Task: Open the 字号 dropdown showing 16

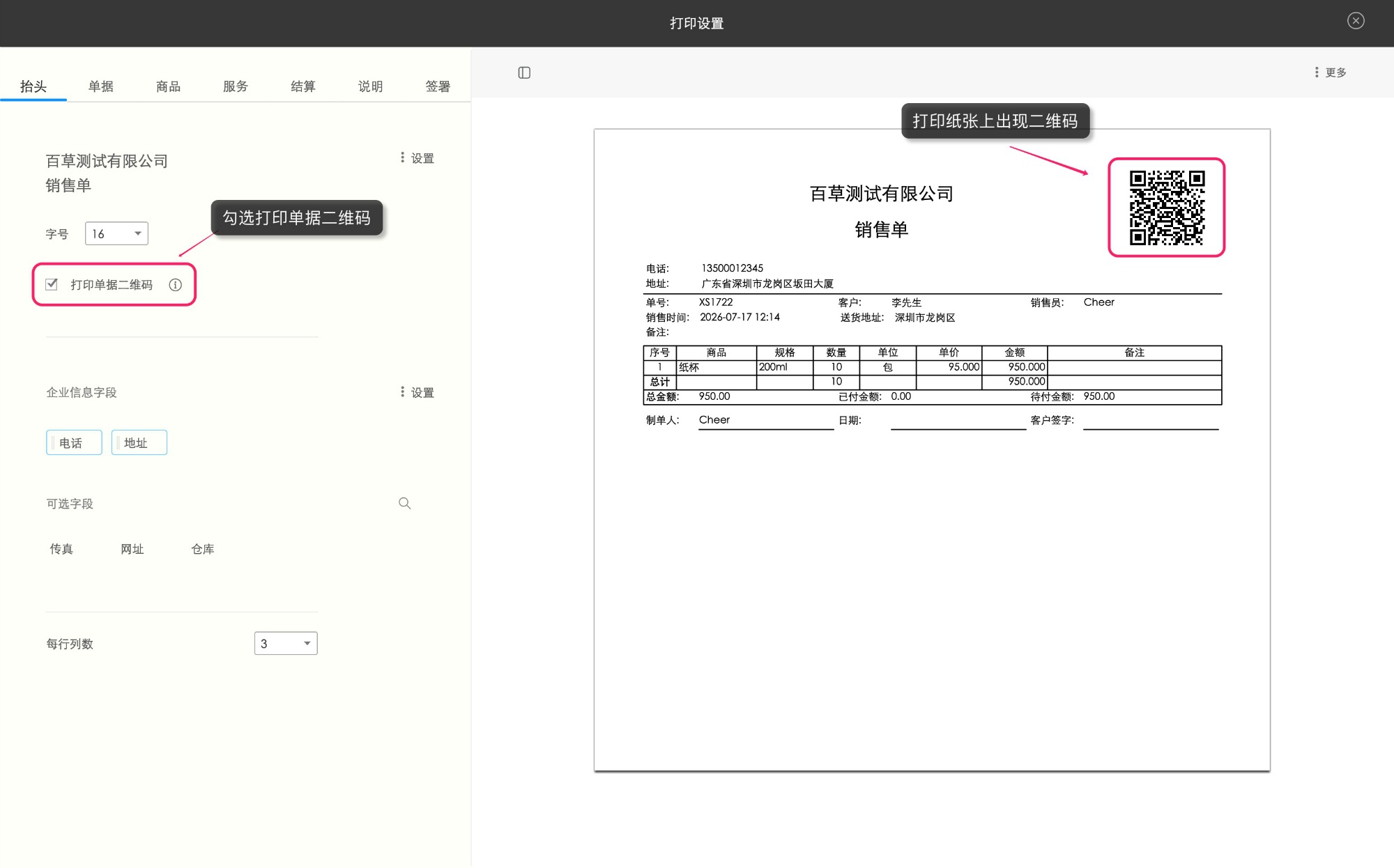Action: (116, 233)
